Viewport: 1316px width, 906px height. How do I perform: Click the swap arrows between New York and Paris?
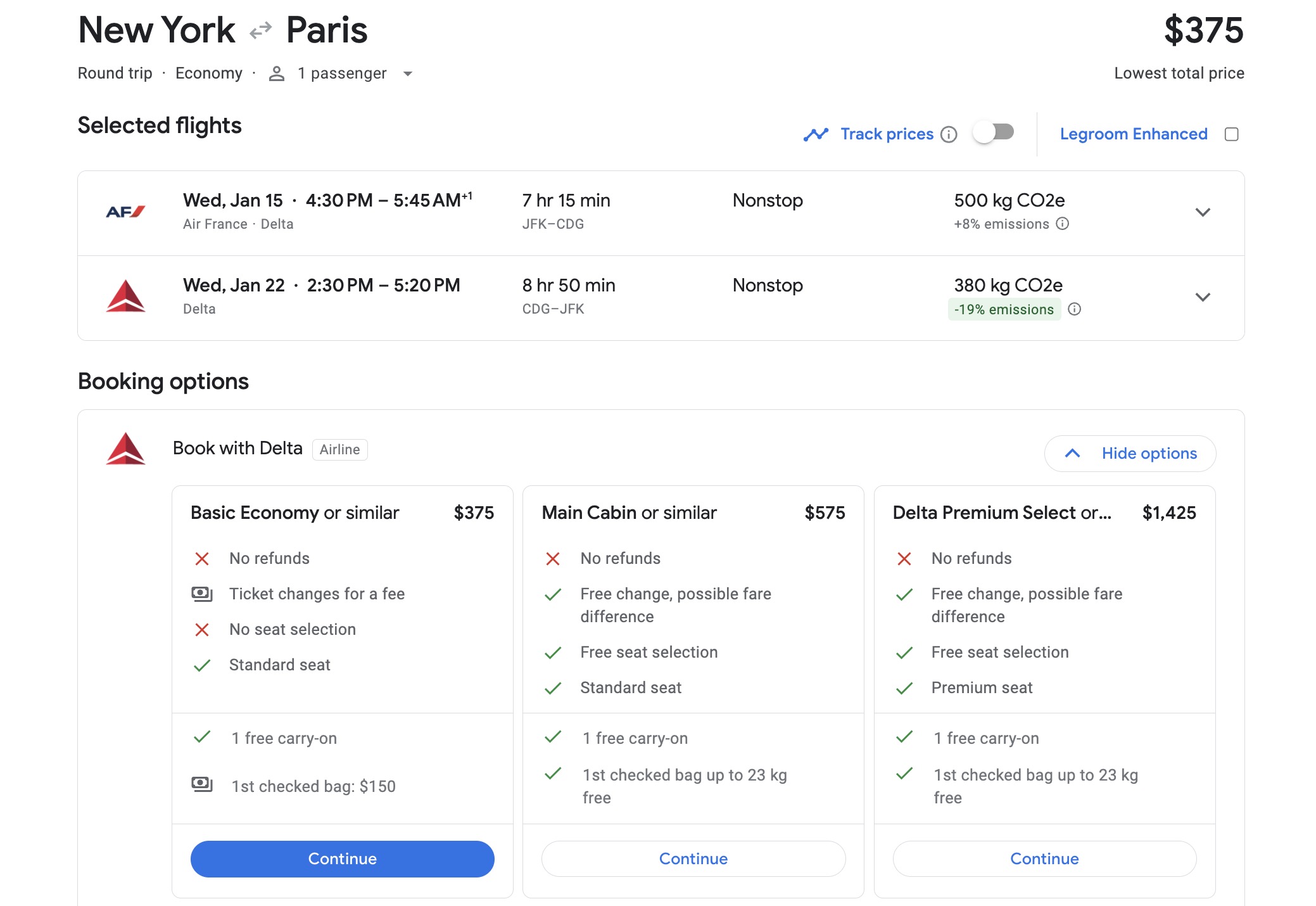[260, 29]
